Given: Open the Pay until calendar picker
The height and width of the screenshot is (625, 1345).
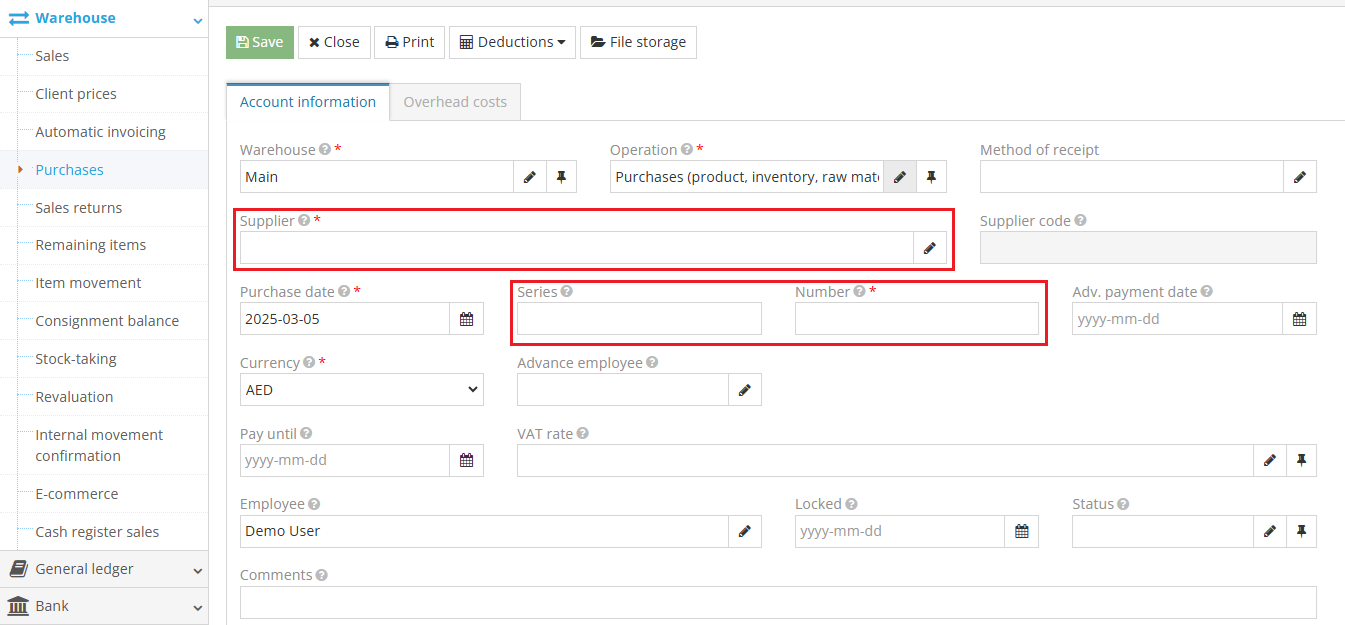Looking at the screenshot, I should [466, 460].
